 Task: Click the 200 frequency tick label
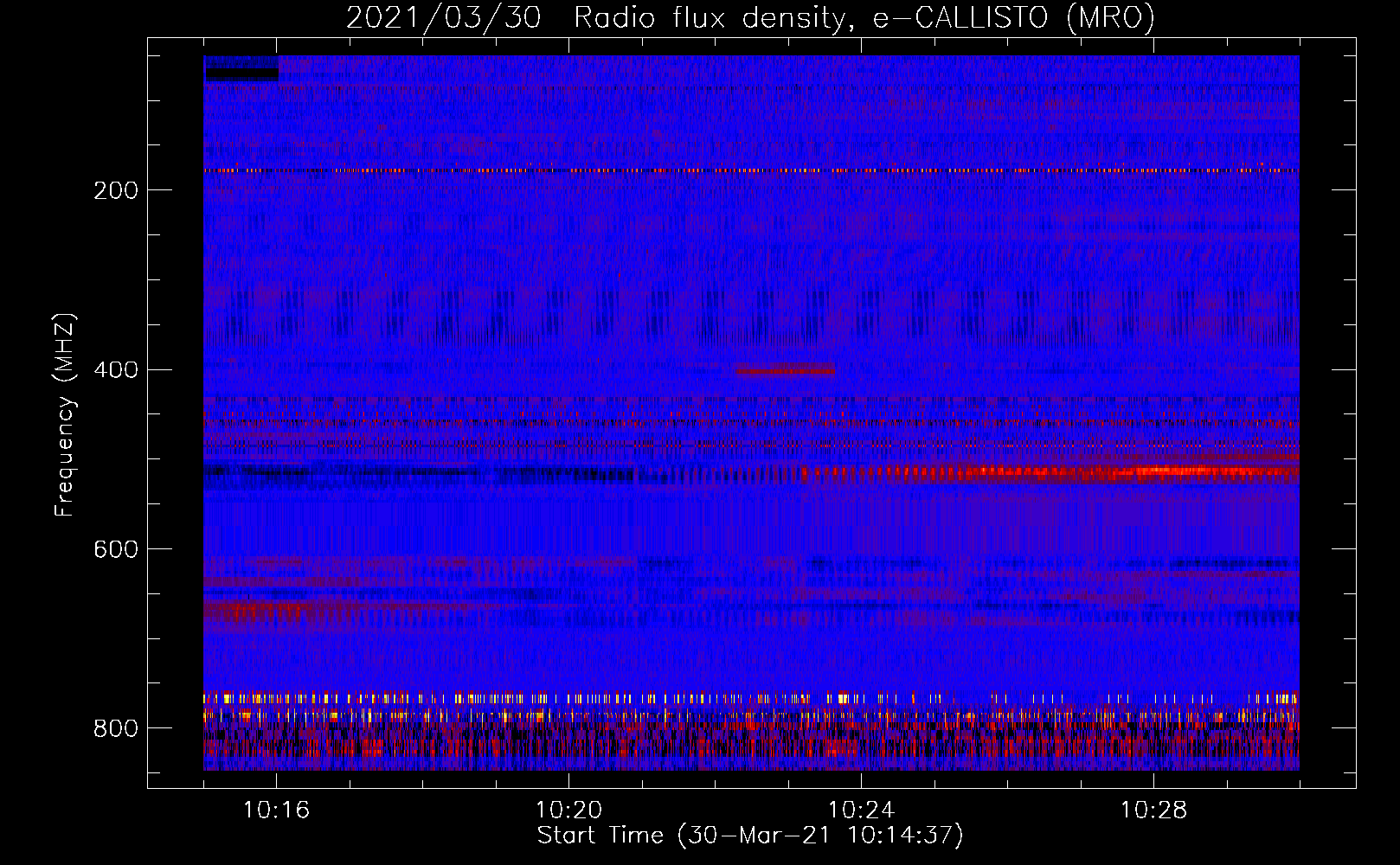click(116, 190)
